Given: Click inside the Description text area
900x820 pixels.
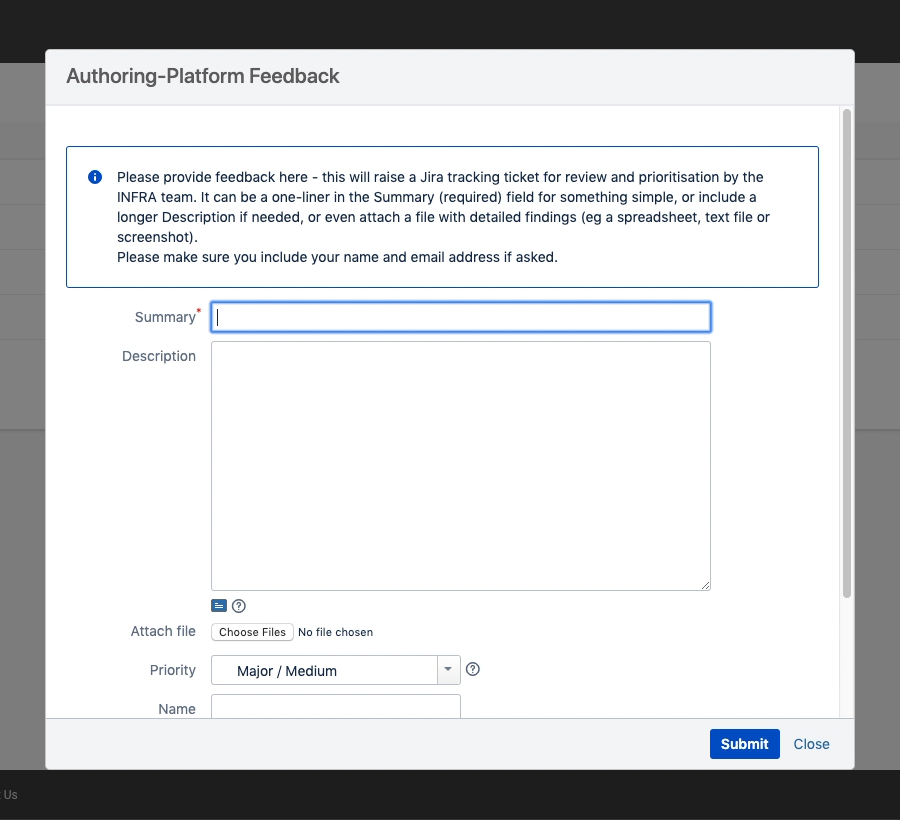Looking at the screenshot, I should (x=461, y=466).
